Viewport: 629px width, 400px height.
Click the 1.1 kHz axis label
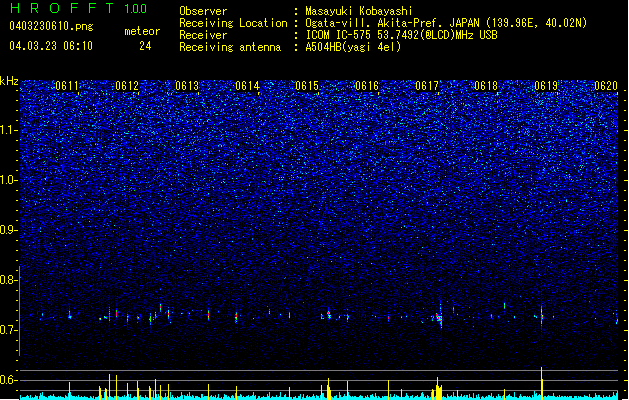click(9, 130)
